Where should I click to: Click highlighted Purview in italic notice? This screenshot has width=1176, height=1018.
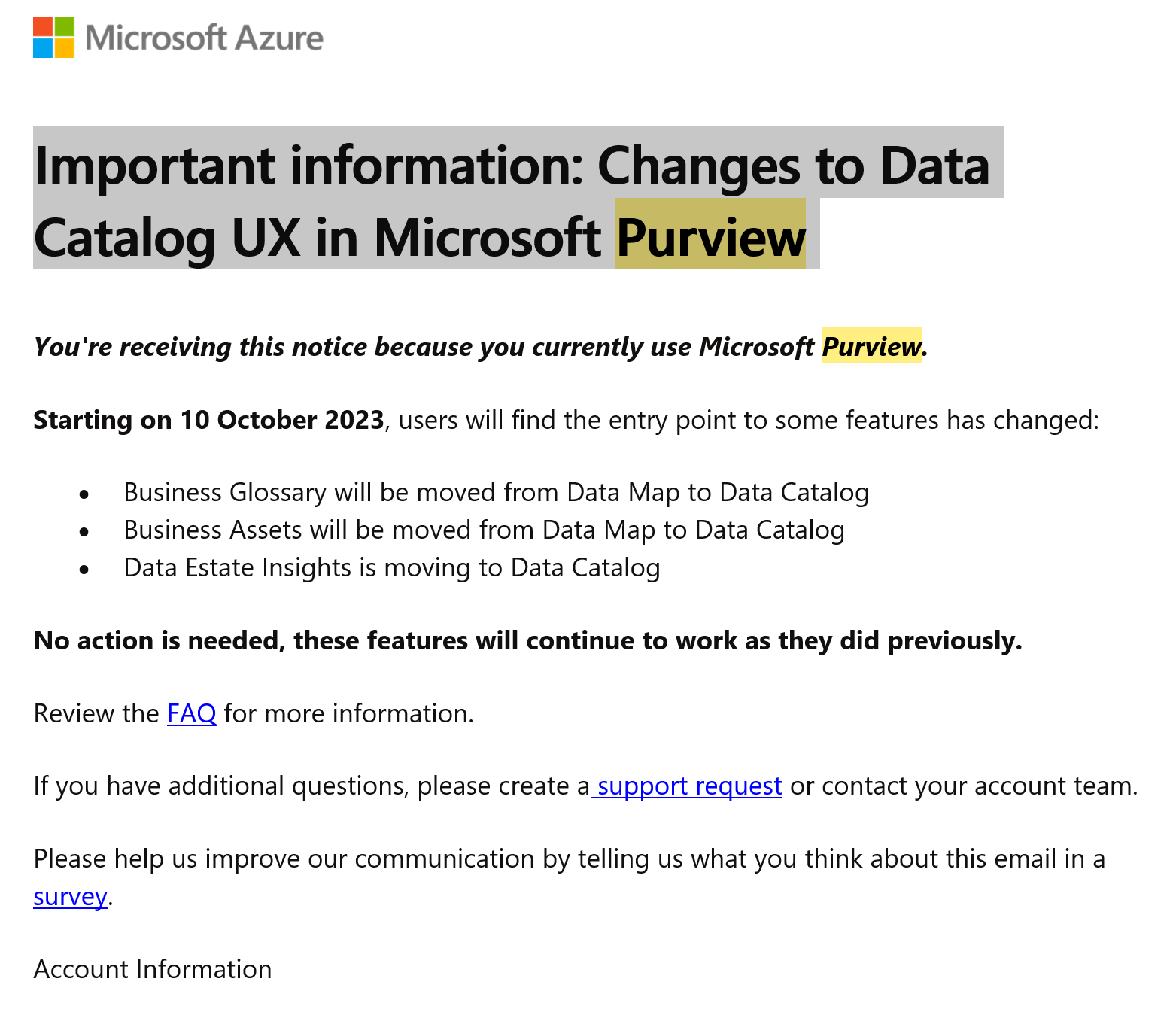(x=871, y=347)
